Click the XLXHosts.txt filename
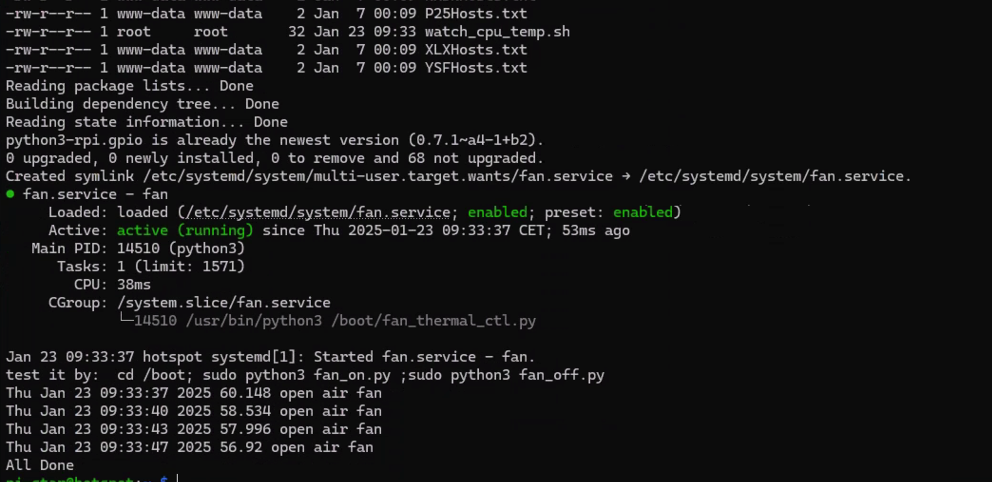 tap(476, 50)
